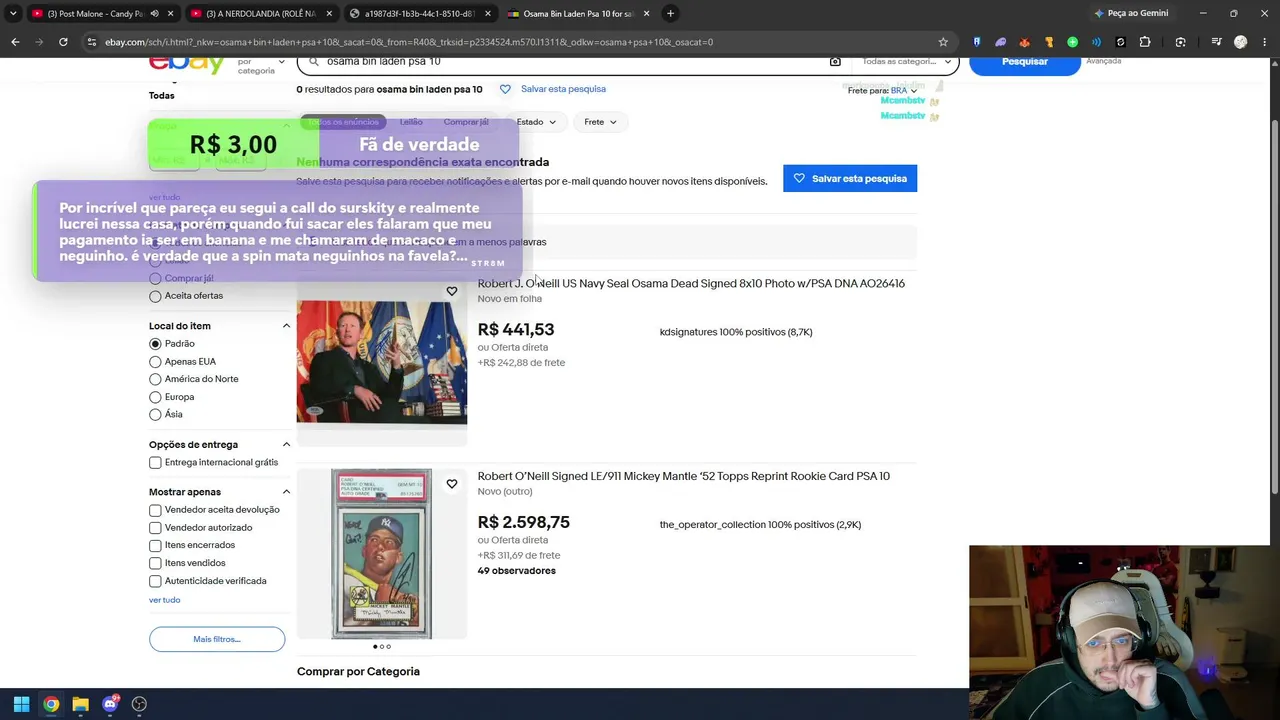Click the site info icon in address bar

[x=92, y=42]
